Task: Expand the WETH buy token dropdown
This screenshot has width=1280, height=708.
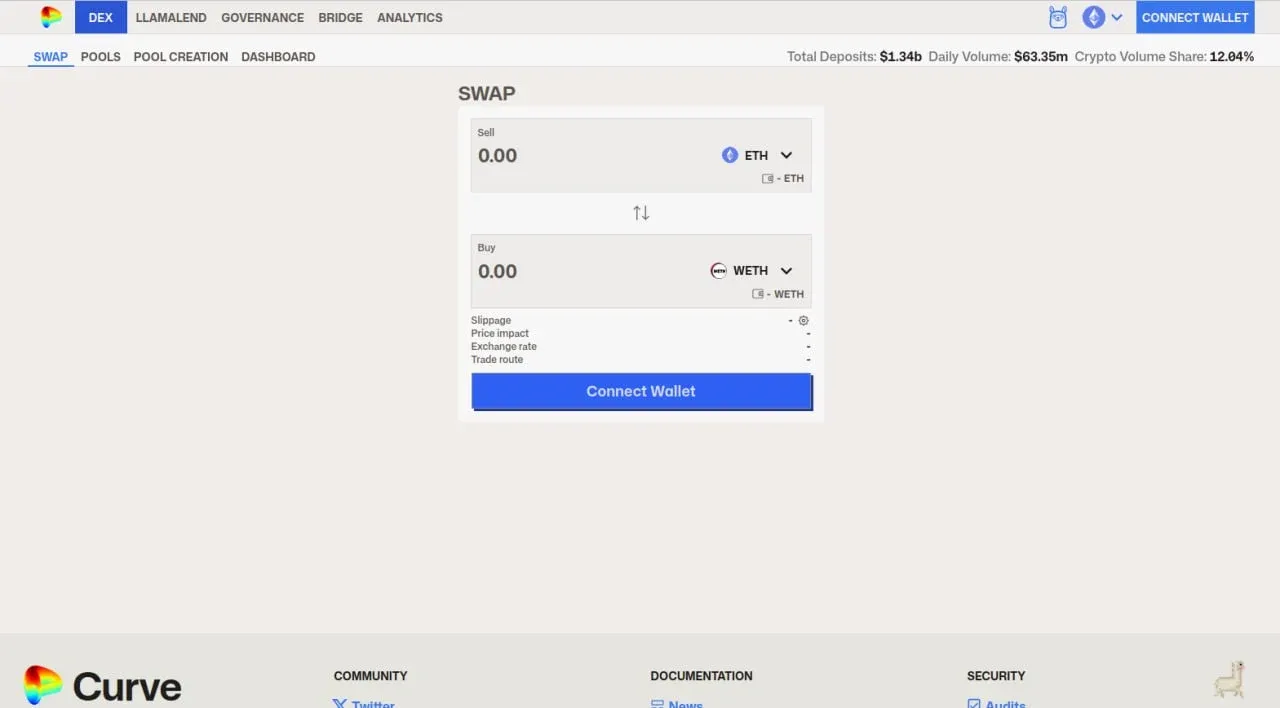Action: (x=786, y=271)
